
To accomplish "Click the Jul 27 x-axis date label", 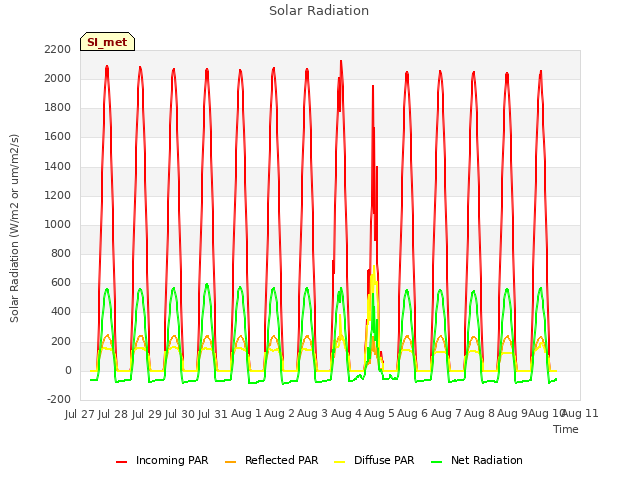I will tap(80, 414).
